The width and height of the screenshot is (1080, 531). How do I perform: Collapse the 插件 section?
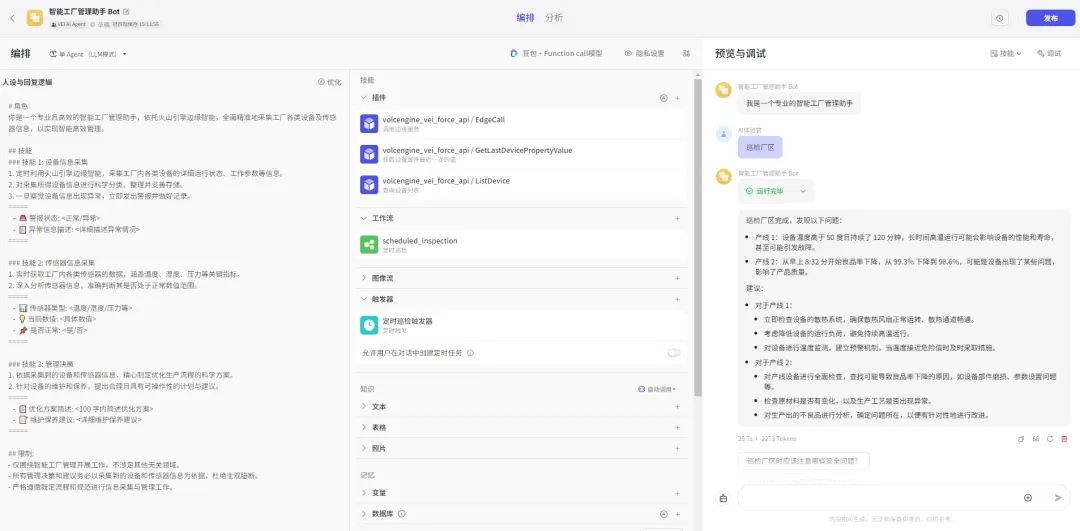[364, 98]
